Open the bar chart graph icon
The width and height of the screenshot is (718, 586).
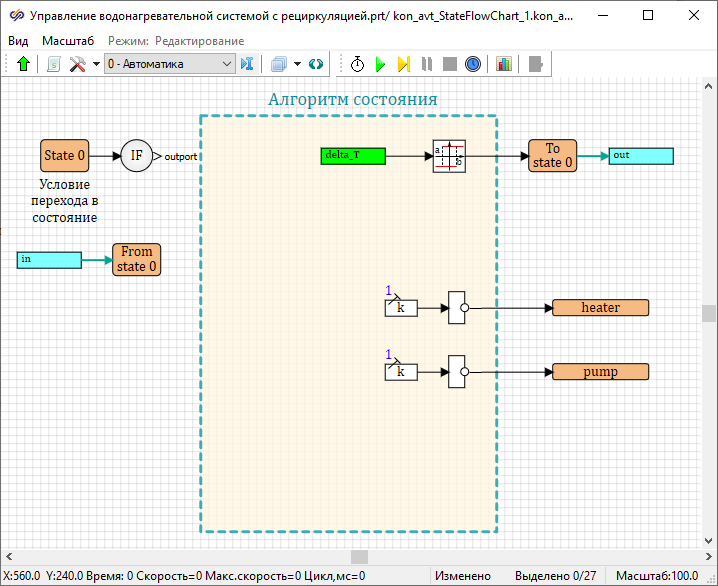click(503, 64)
